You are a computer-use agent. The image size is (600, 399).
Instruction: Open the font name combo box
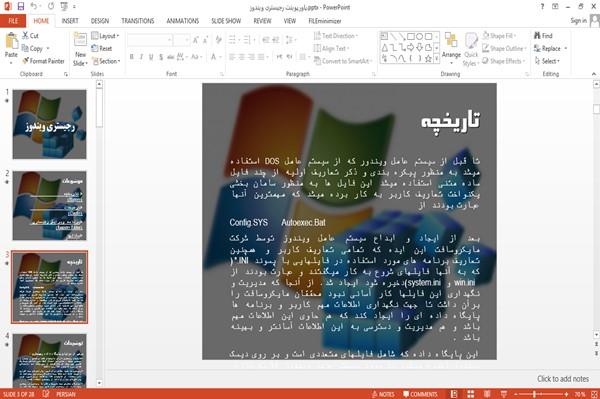149,39
